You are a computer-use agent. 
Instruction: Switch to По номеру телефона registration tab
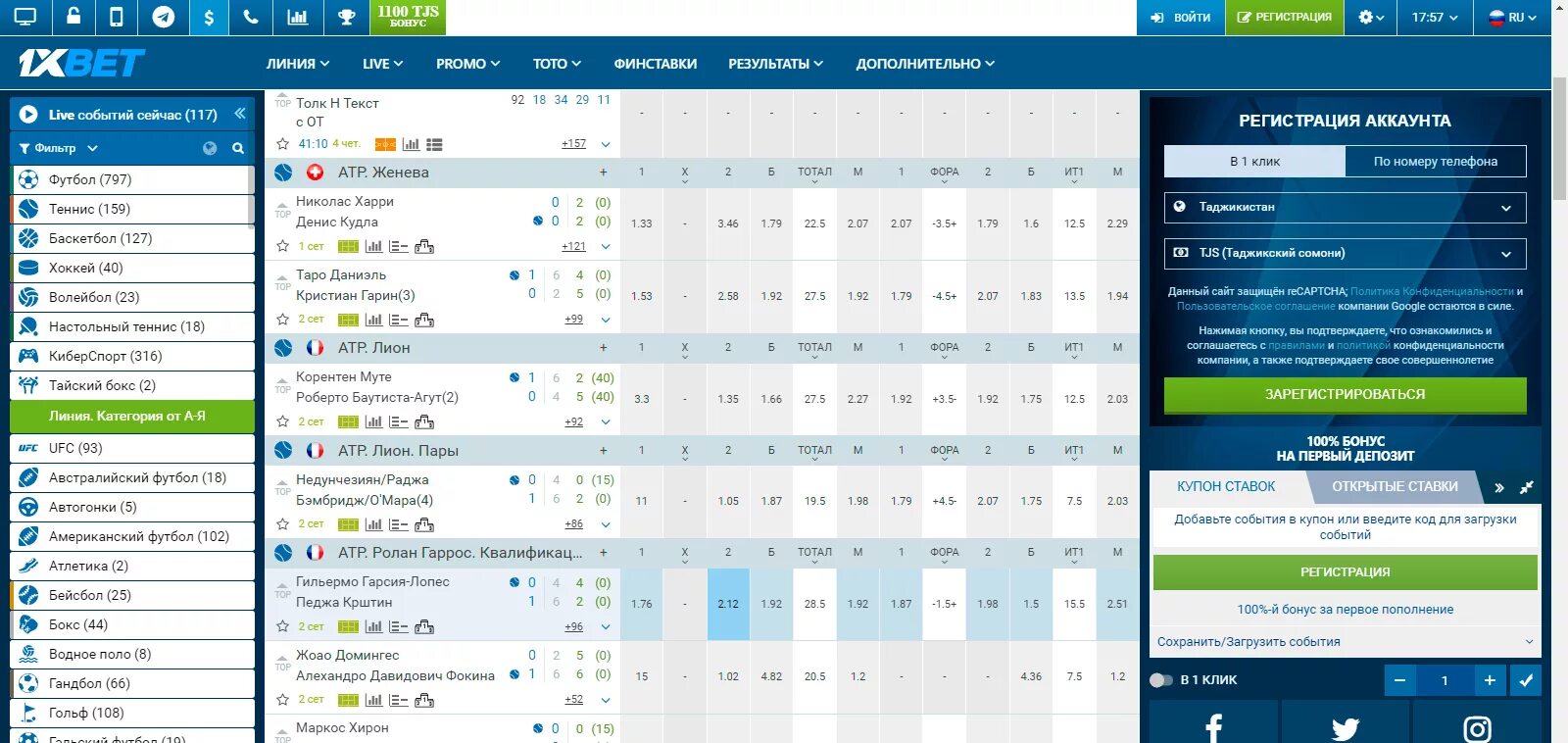click(1436, 161)
